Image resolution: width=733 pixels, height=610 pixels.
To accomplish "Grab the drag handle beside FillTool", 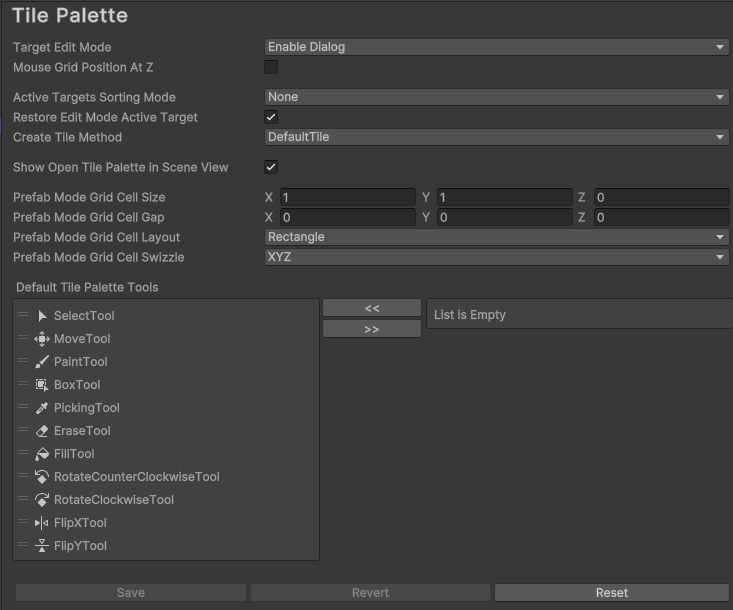I will click(23, 452).
